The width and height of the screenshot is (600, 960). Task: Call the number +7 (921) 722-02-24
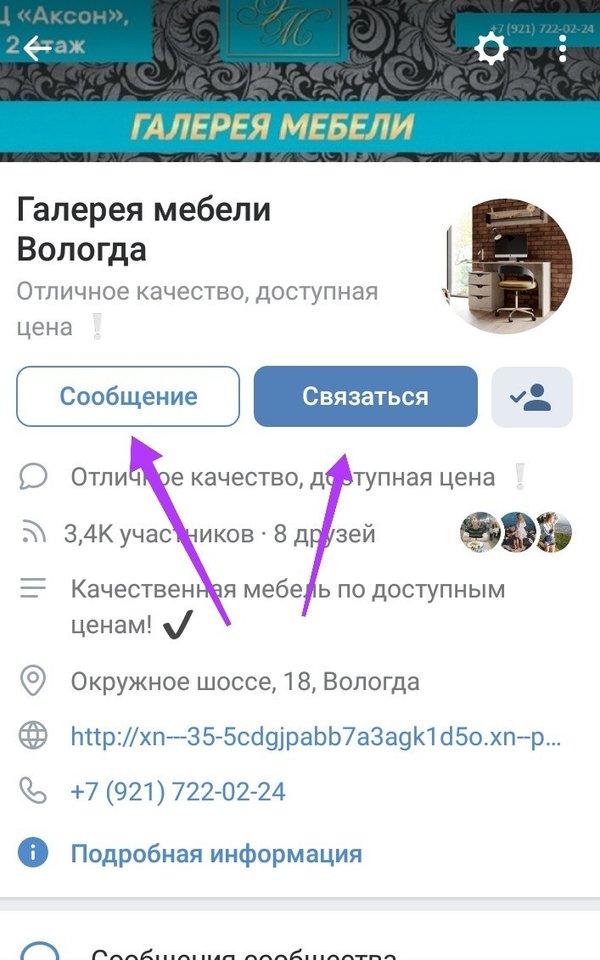178,792
